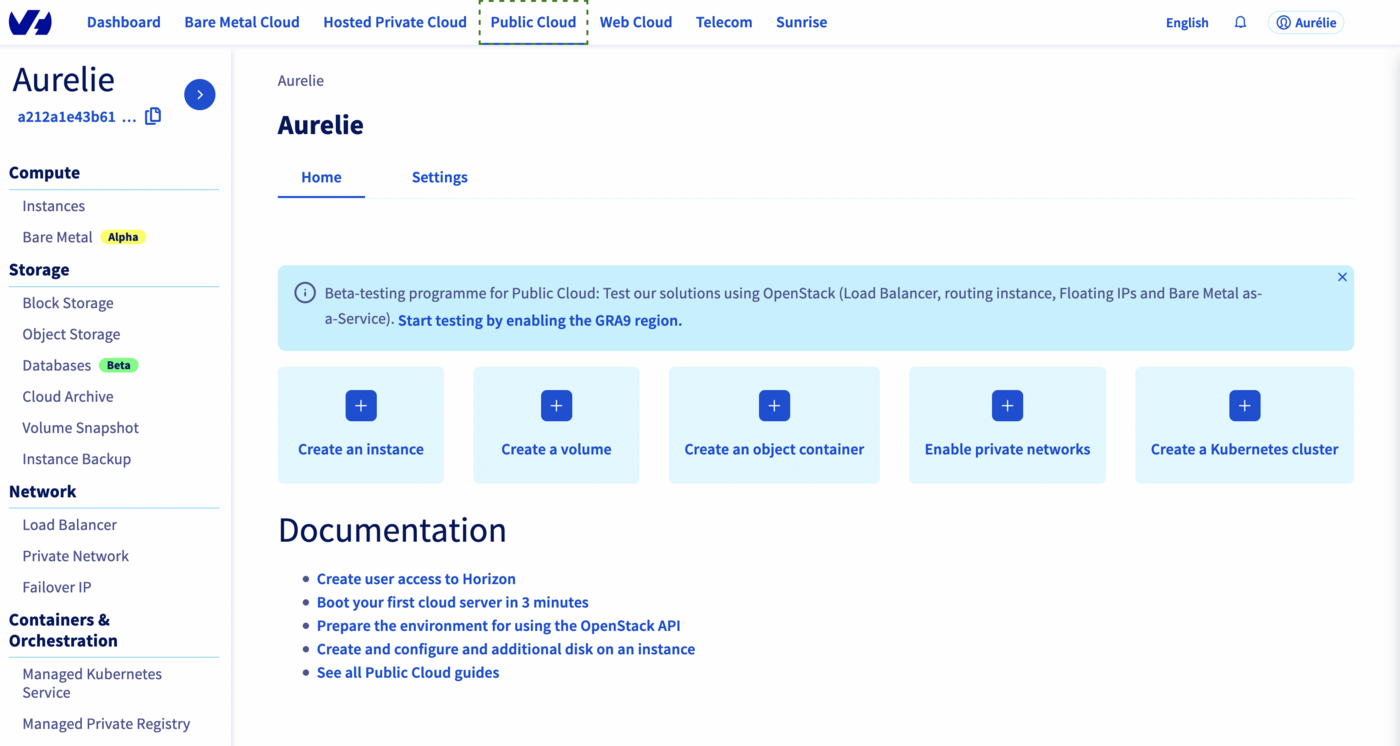See all Public Cloud guides
This screenshot has width=1400, height=746.
[x=408, y=672]
